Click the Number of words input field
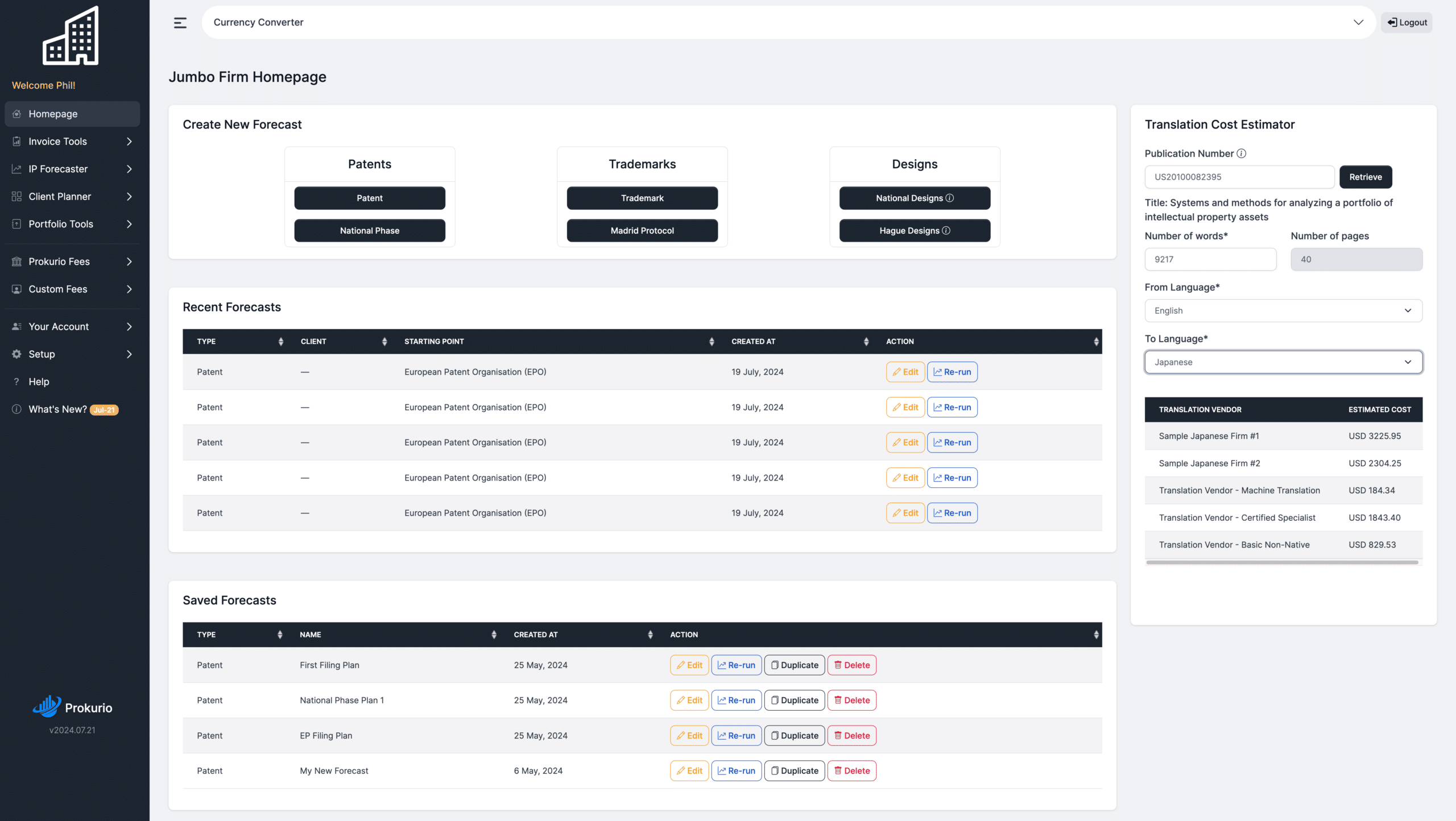Image resolution: width=1456 pixels, height=821 pixels. [1210, 259]
